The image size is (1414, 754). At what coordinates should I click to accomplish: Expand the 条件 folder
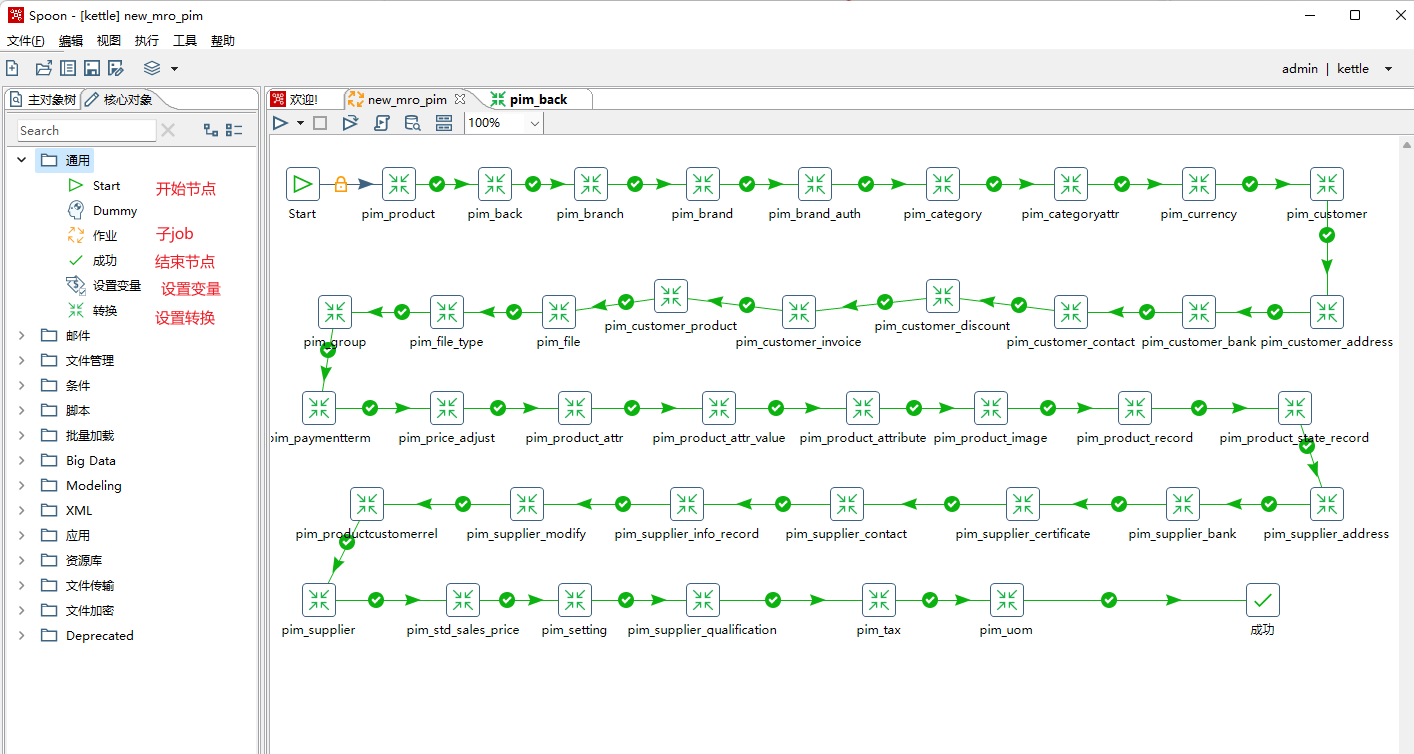[x=22, y=385]
